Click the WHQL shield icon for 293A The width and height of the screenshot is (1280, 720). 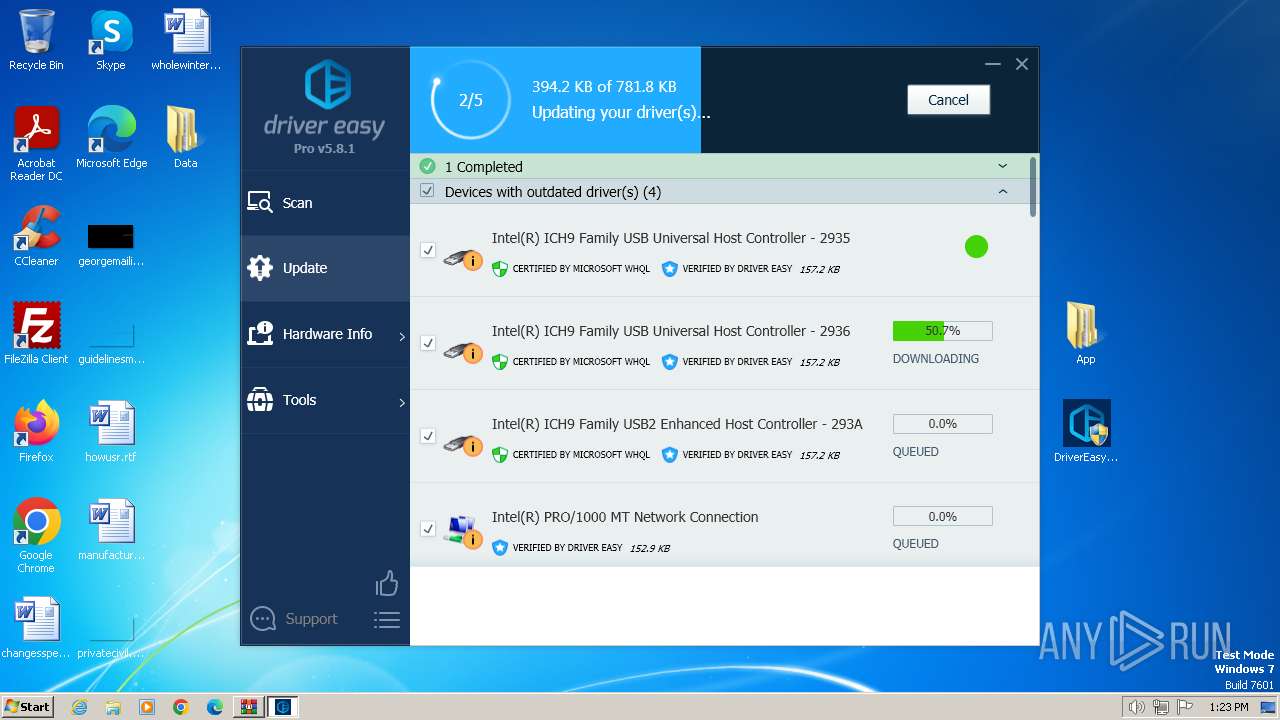[500, 455]
